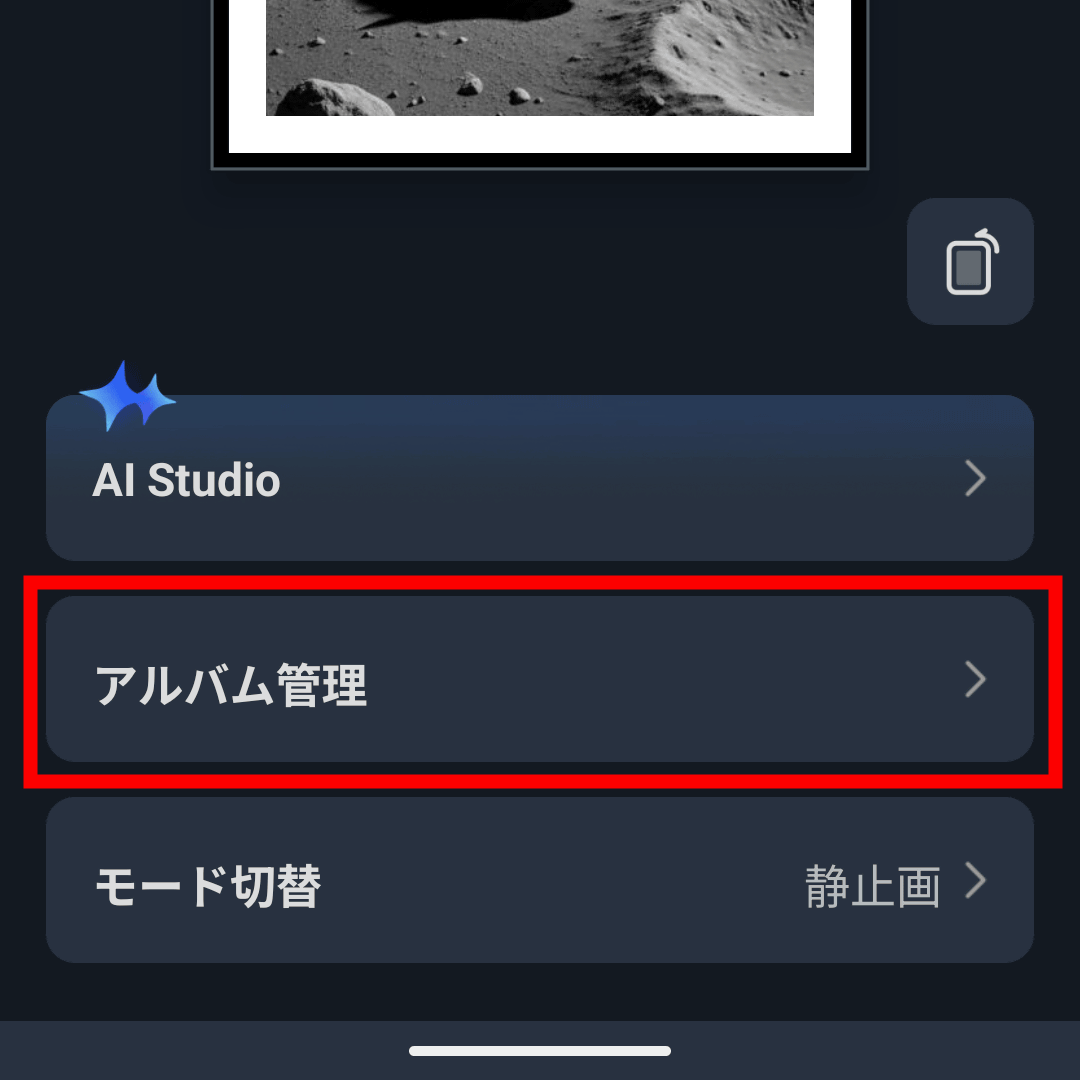Tap the rotate orientation icon button
Image resolution: width=1080 pixels, height=1080 pixels.
970,261
